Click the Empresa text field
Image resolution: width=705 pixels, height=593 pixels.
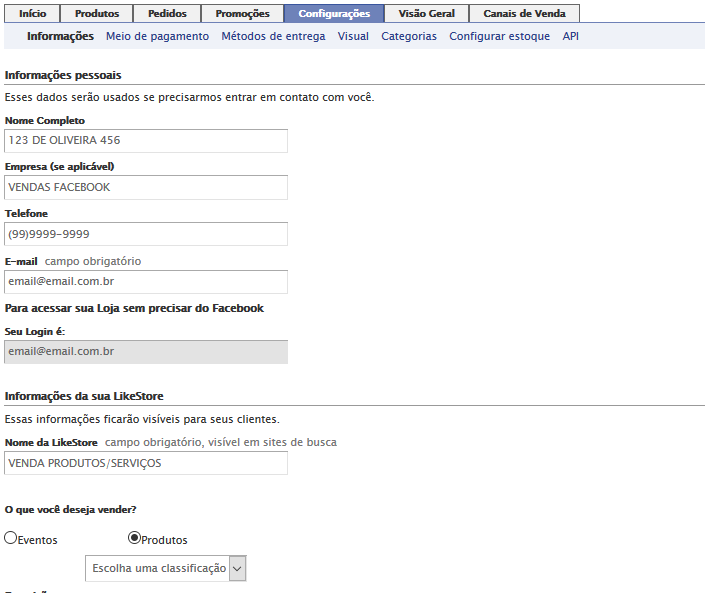[146, 187]
